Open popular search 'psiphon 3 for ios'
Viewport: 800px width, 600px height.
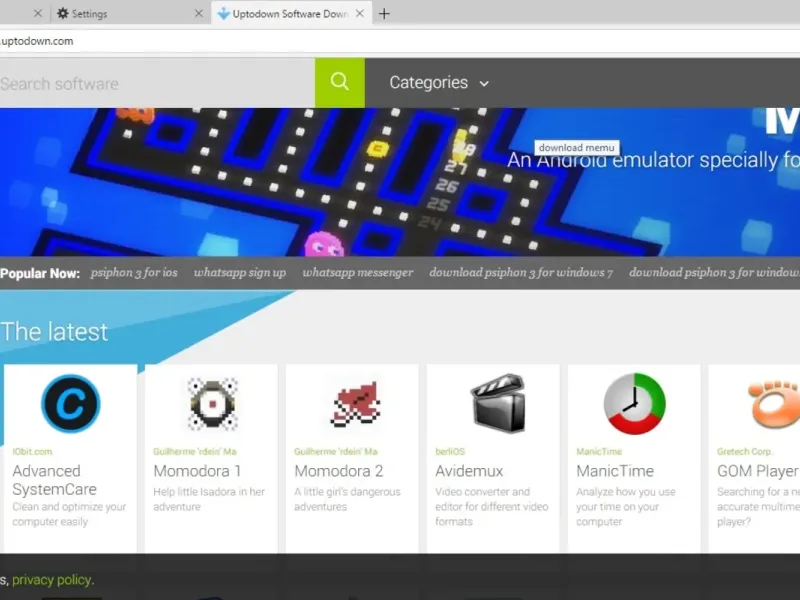coord(134,272)
